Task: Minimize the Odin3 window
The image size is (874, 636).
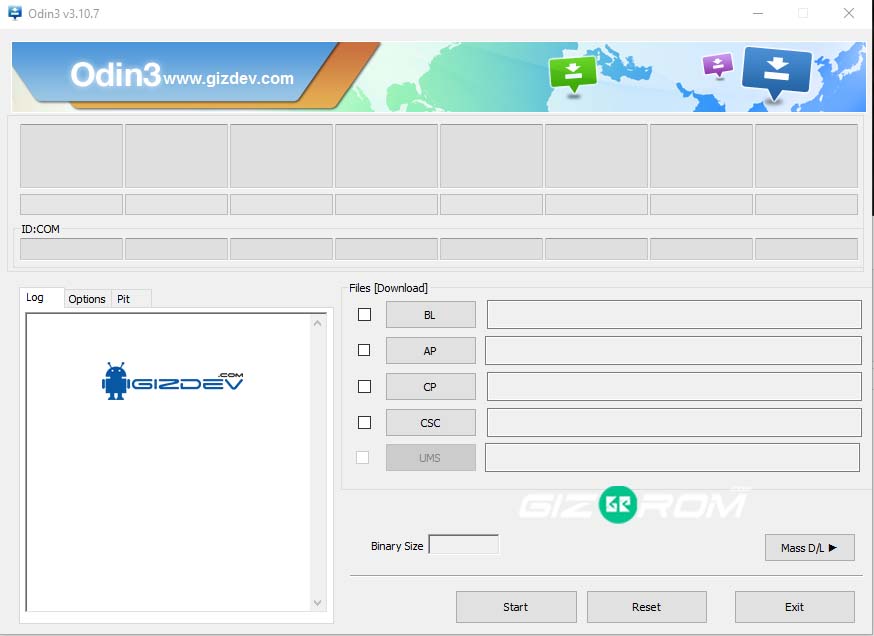Action: (758, 13)
